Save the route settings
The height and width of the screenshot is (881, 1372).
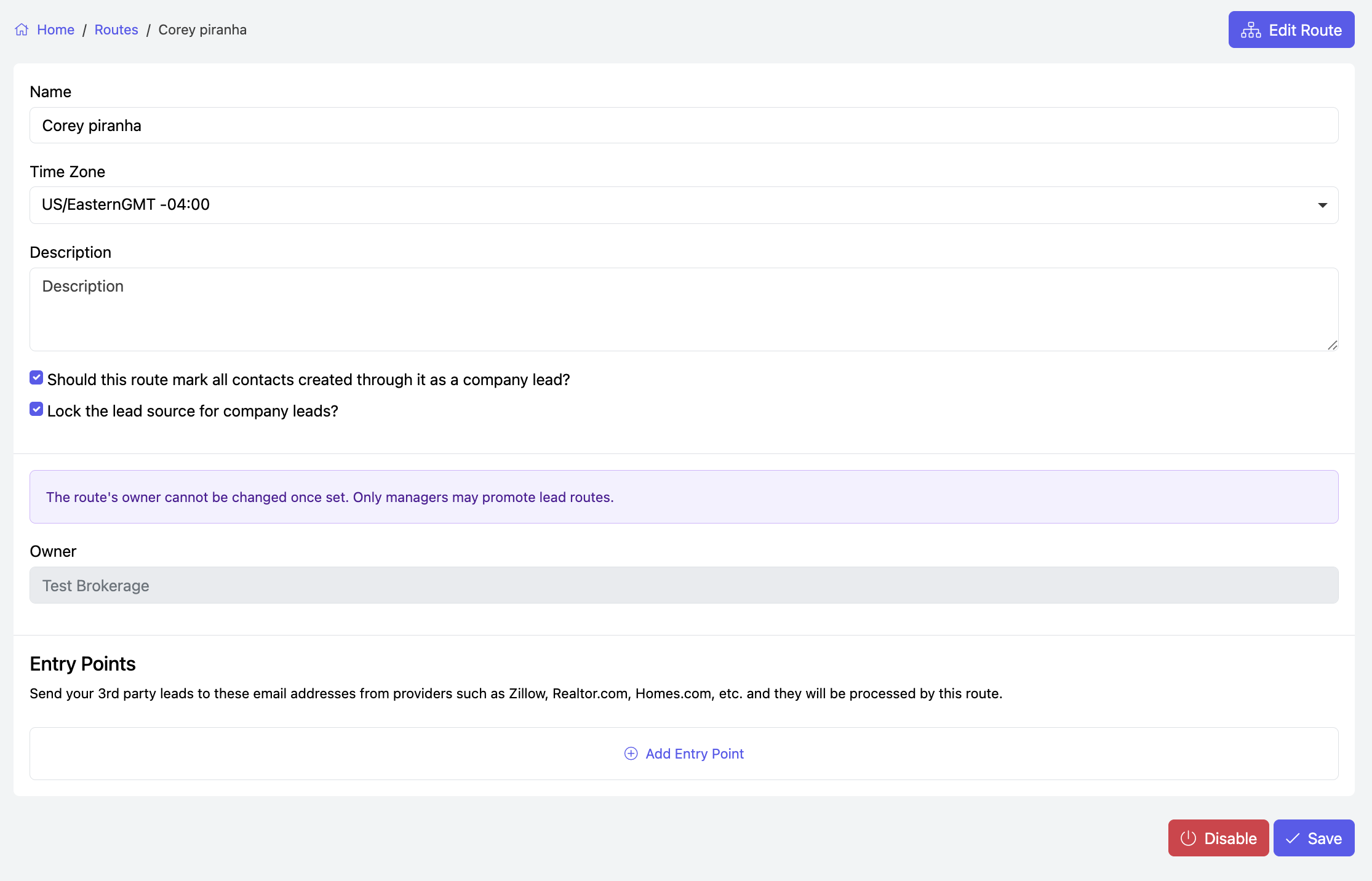(1314, 838)
